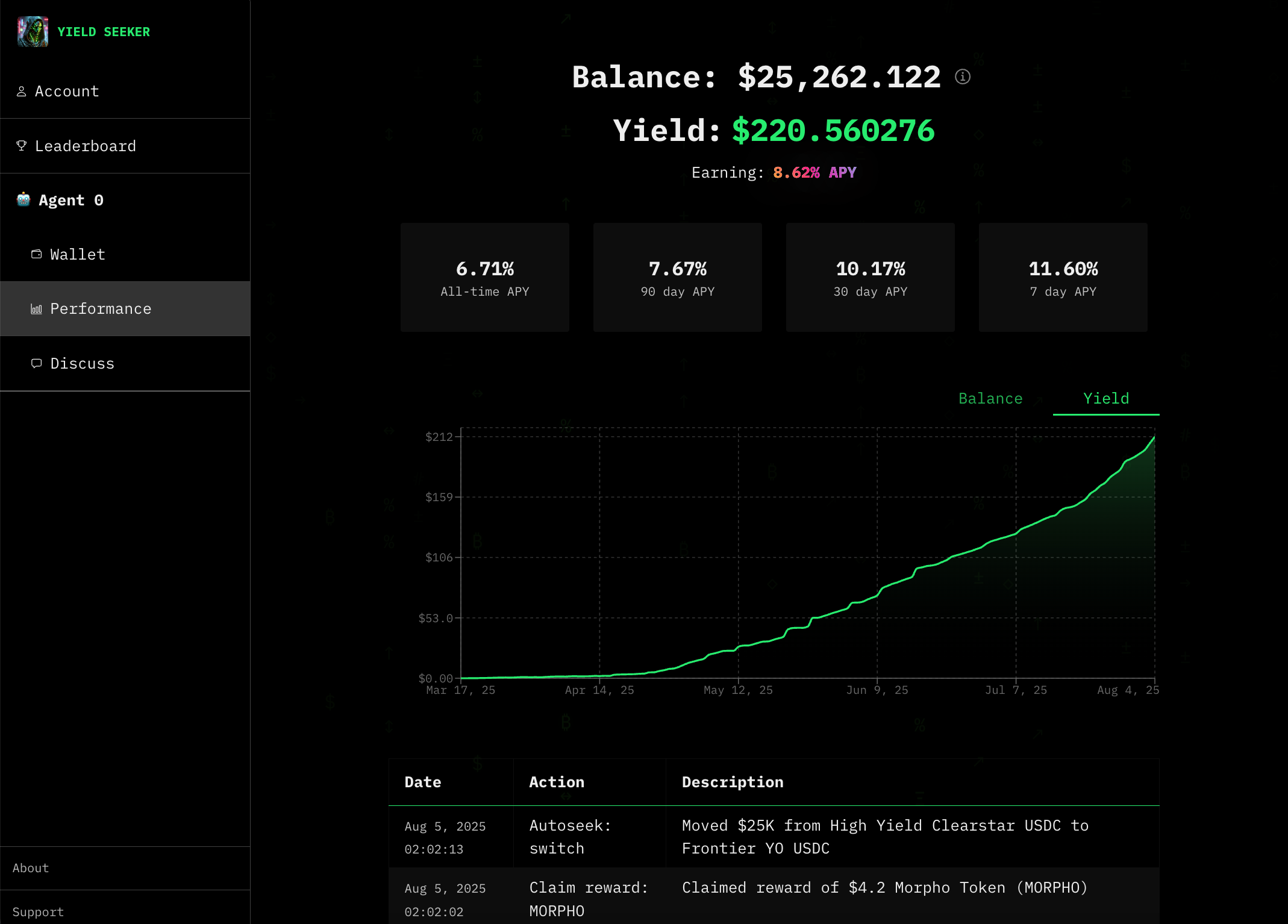
Task: Click the All-time APY card
Action: click(484, 278)
